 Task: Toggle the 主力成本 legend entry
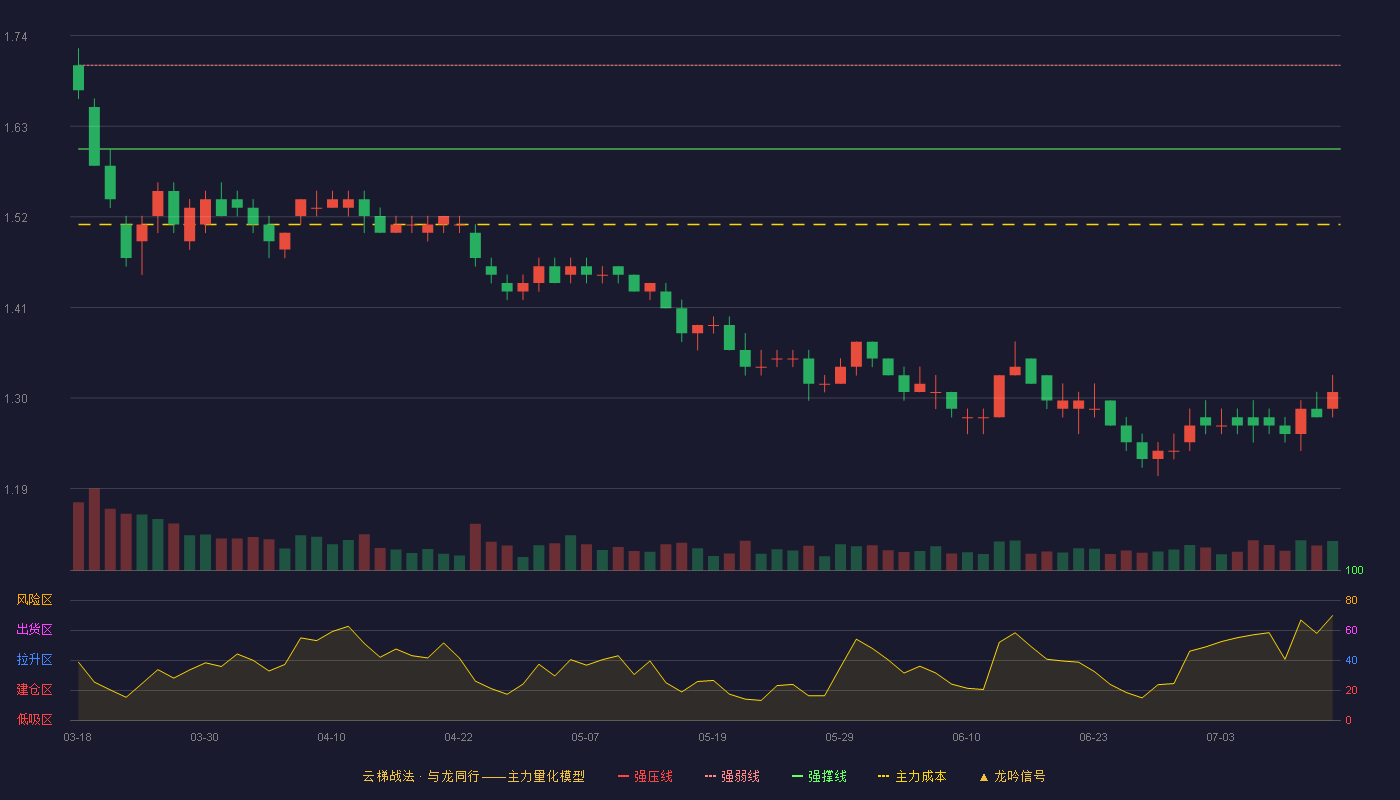(912, 776)
